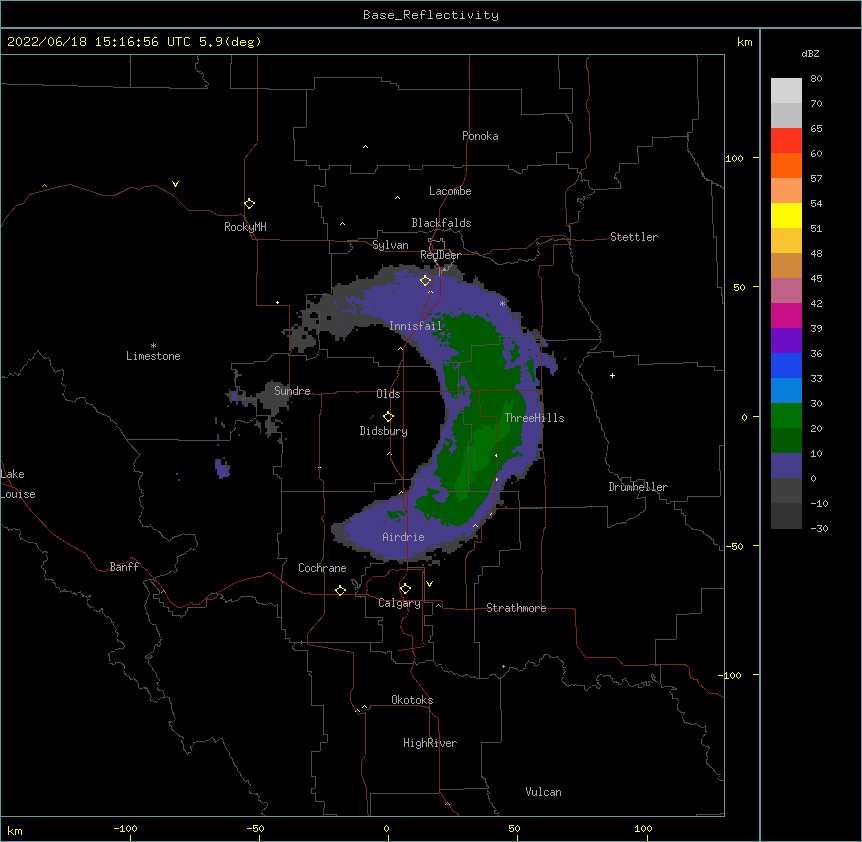Click the yellow V marker northwest of RockyMH
Viewport: 862px width, 842px height.
(175, 184)
